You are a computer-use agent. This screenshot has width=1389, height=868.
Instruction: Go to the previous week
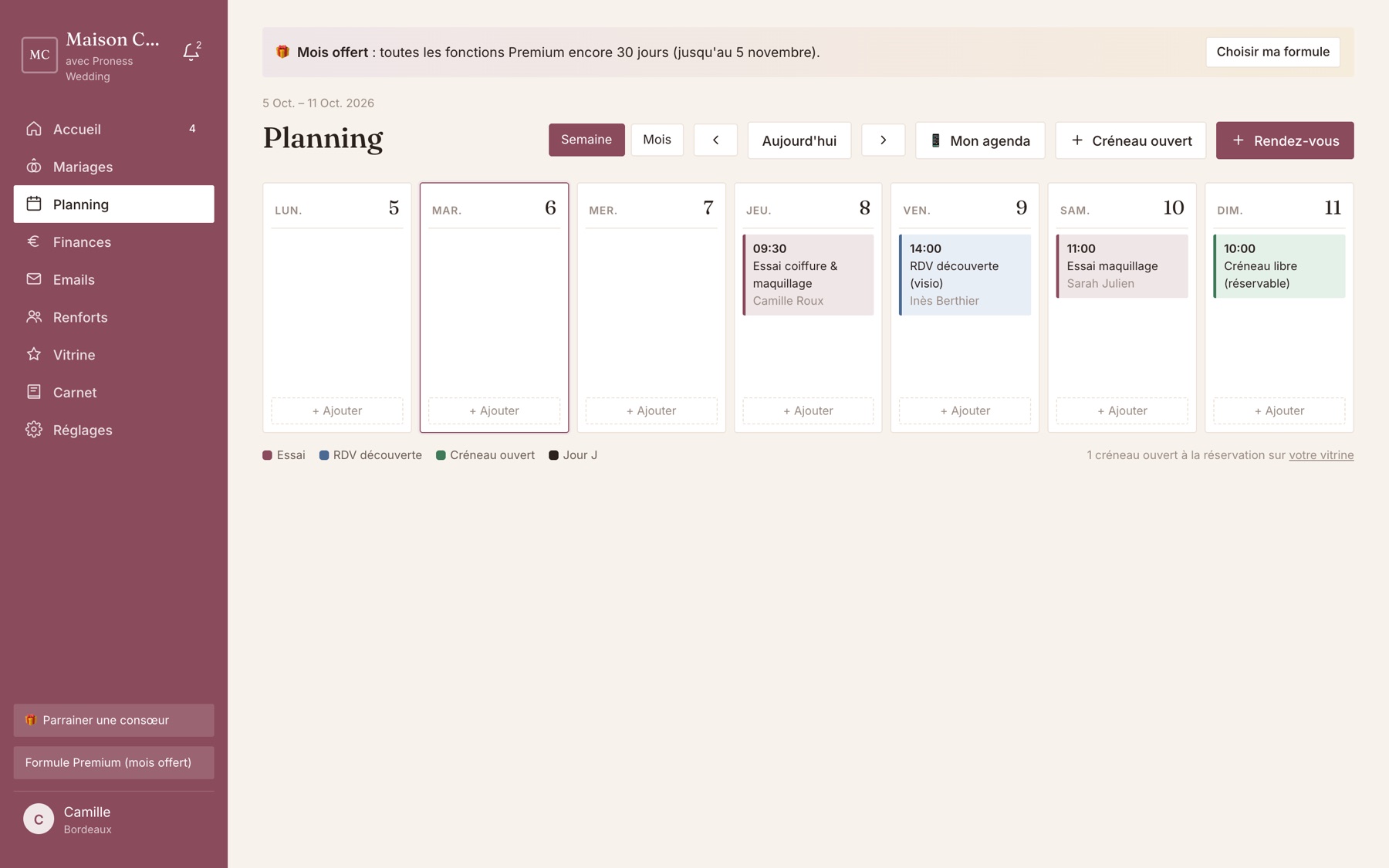pos(715,140)
